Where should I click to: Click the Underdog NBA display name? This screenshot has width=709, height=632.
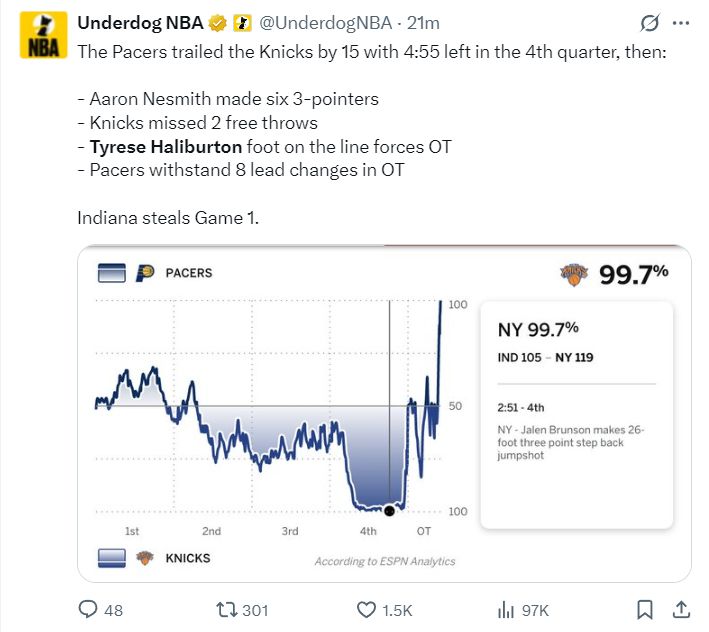[141, 23]
